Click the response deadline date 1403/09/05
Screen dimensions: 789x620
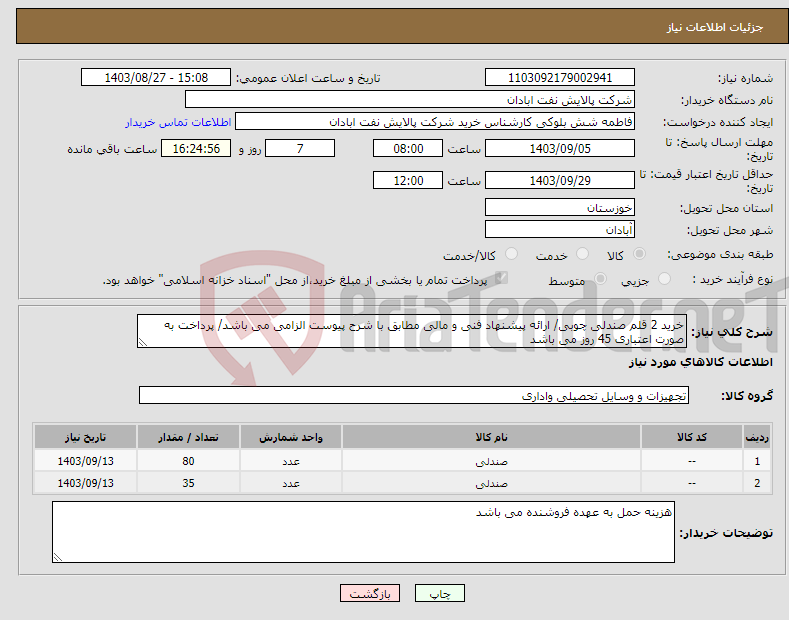[x=560, y=148]
